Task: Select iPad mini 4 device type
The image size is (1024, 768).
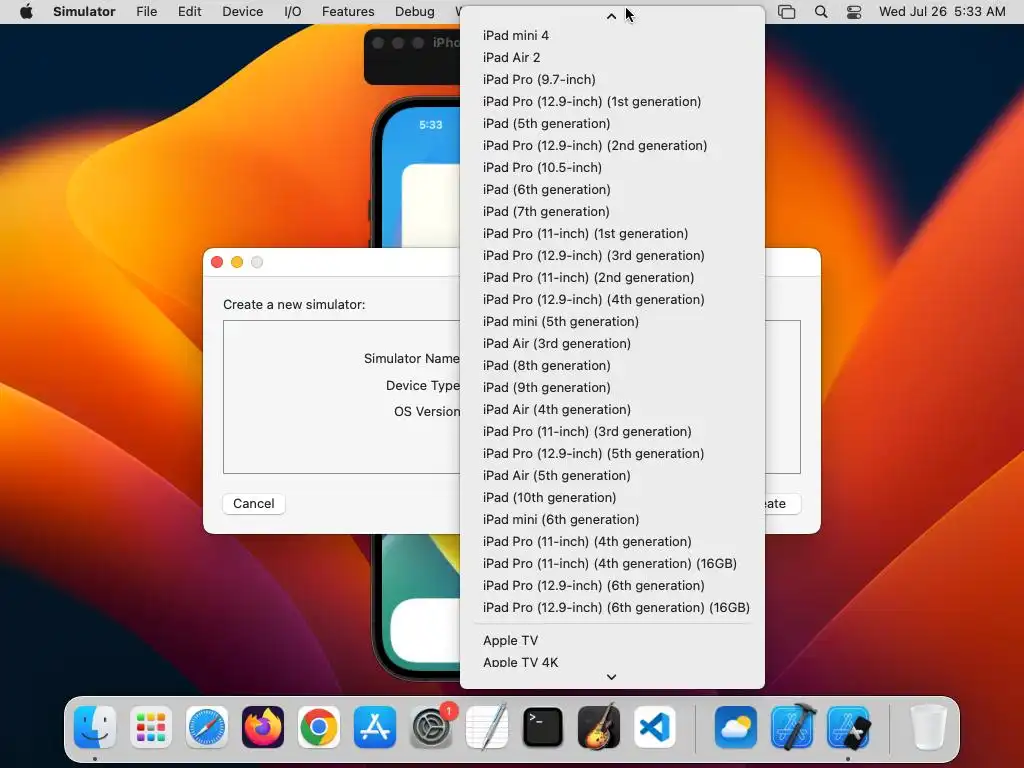Action: [613, 35]
